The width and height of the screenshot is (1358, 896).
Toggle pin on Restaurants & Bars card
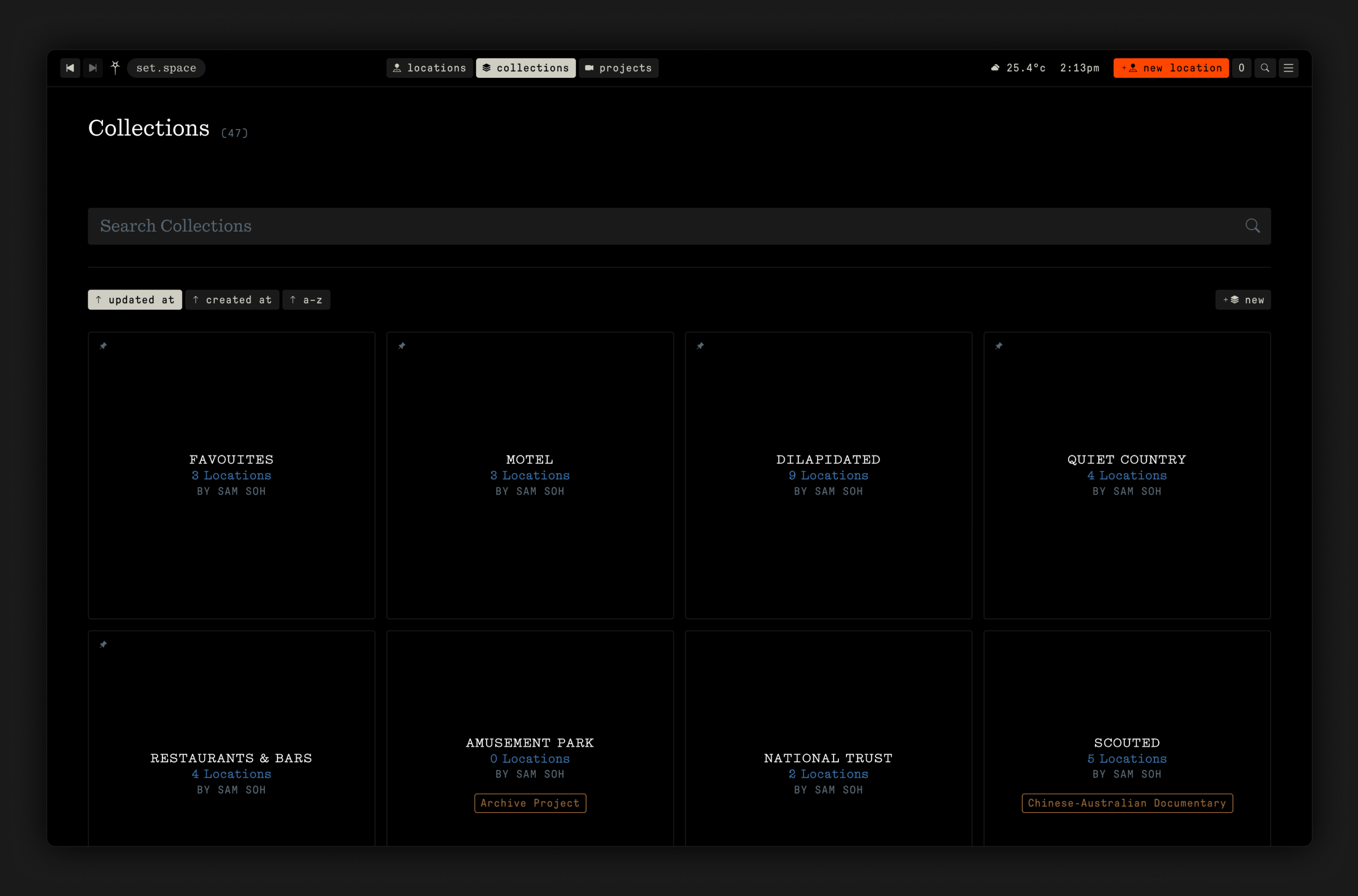(x=103, y=645)
